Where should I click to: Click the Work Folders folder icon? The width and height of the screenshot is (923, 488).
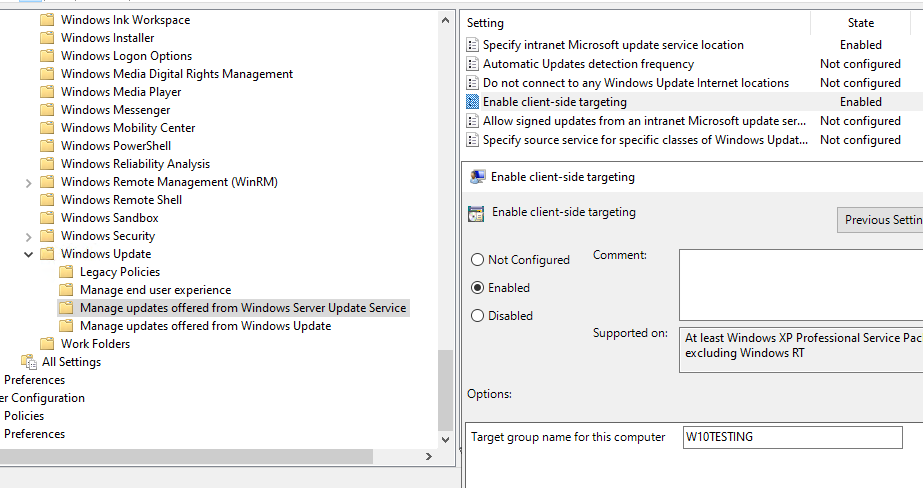click(x=47, y=344)
